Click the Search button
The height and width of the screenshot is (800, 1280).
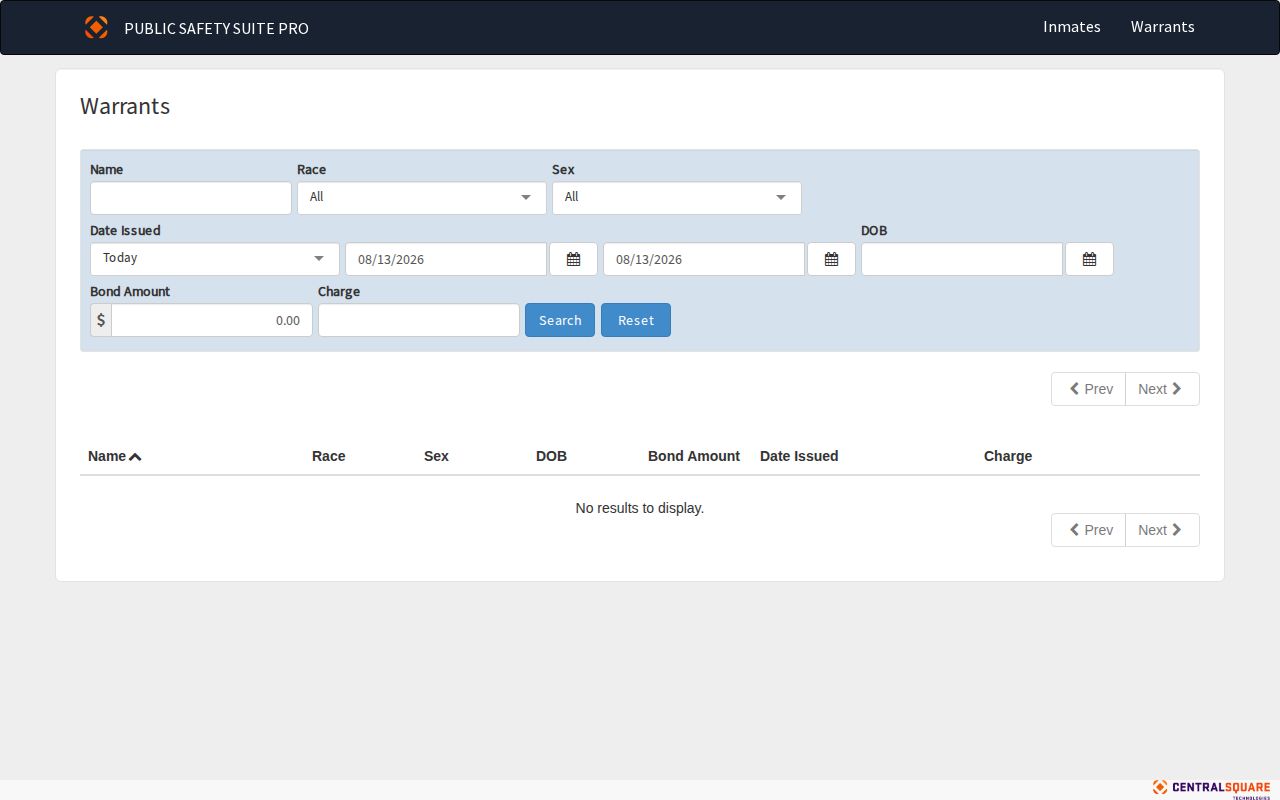coord(560,320)
